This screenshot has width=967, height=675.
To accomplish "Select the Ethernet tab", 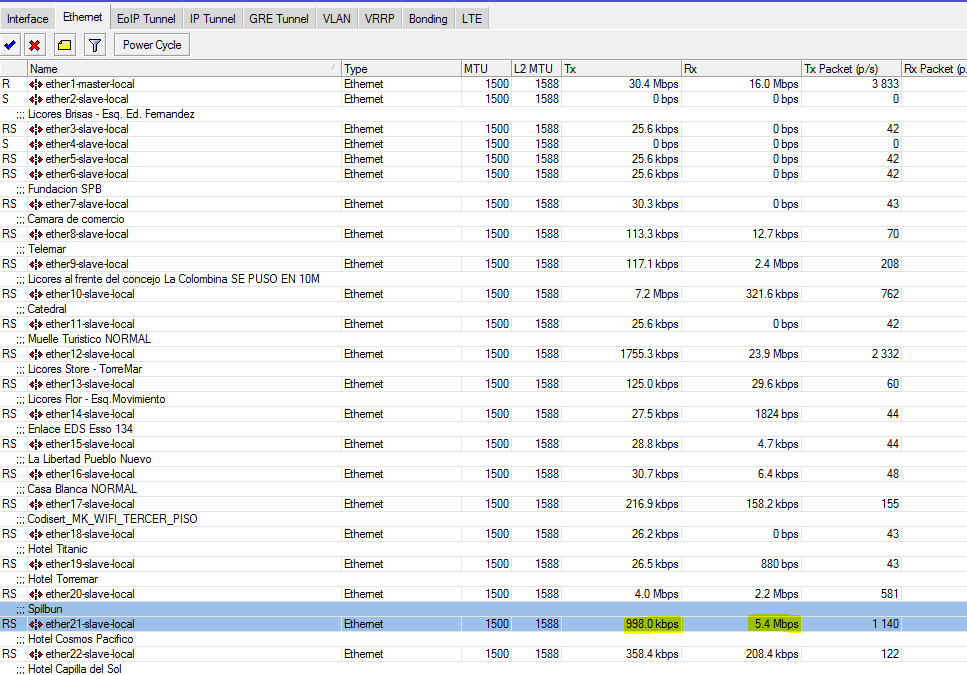I will point(83,17).
